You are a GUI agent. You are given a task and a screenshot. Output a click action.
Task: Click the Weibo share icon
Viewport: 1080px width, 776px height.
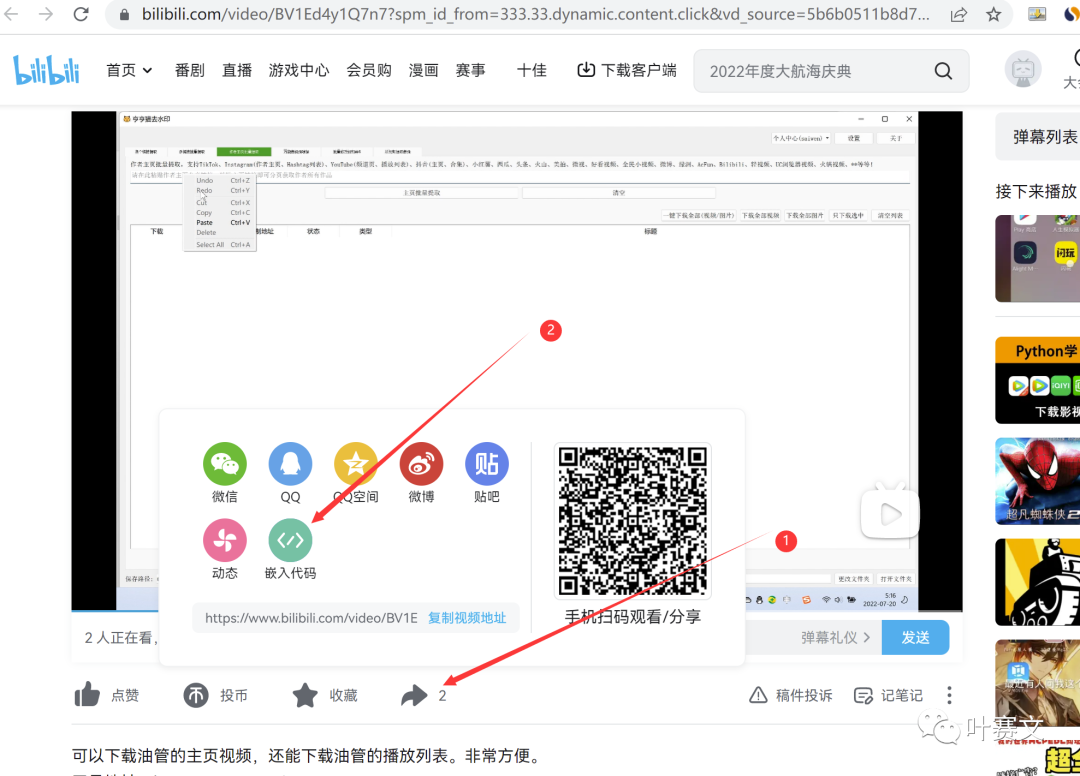click(x=421, y=464)
